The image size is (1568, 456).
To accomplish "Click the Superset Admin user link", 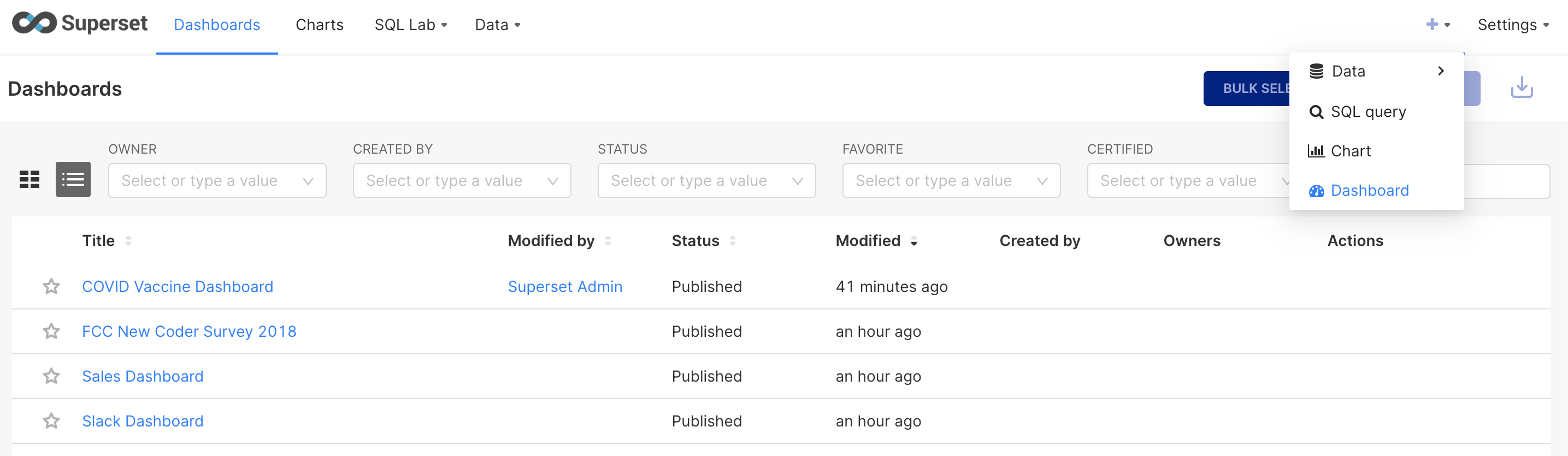I will point(565,286).
